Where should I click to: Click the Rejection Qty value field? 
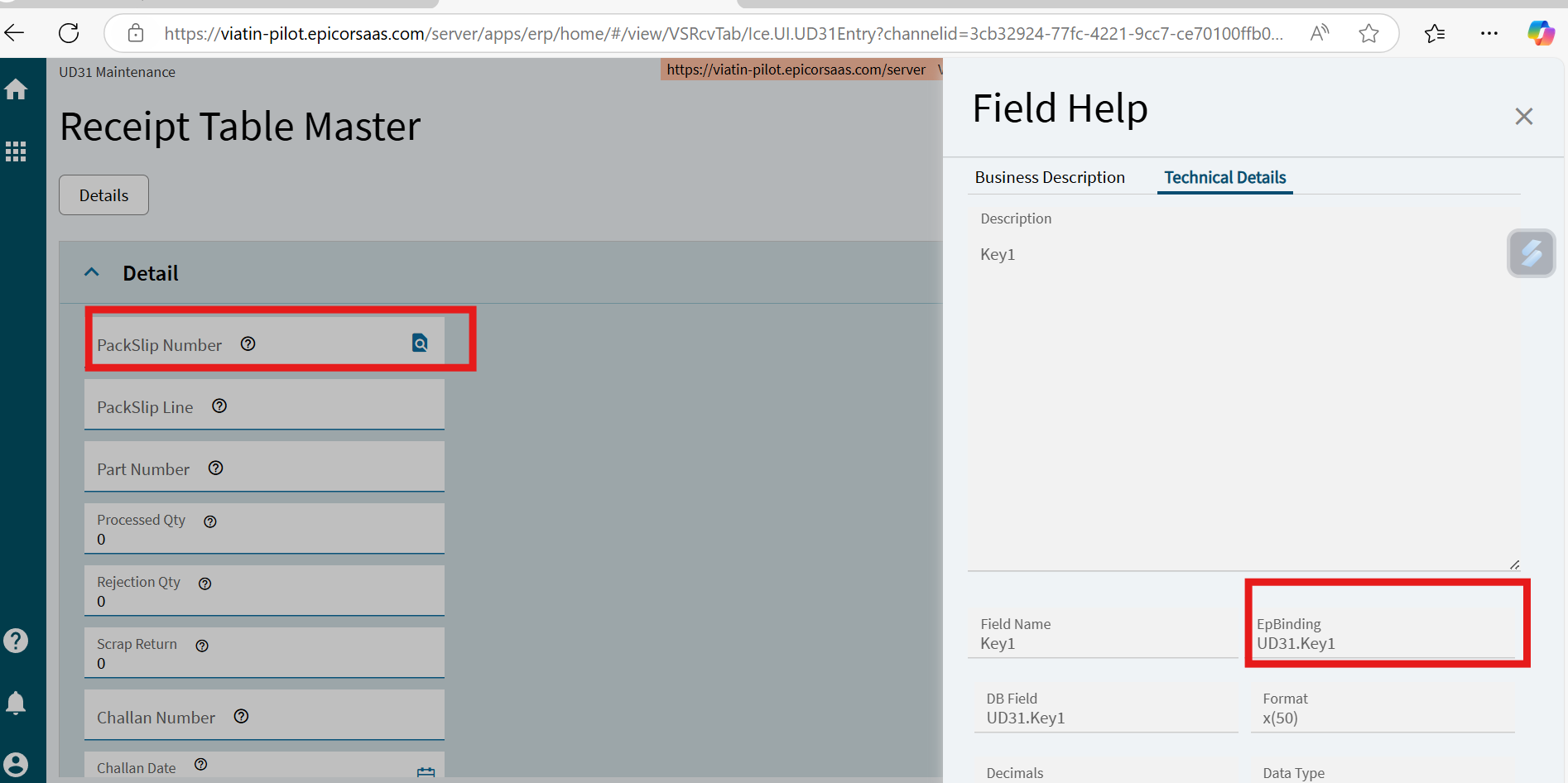coord(264,591)
